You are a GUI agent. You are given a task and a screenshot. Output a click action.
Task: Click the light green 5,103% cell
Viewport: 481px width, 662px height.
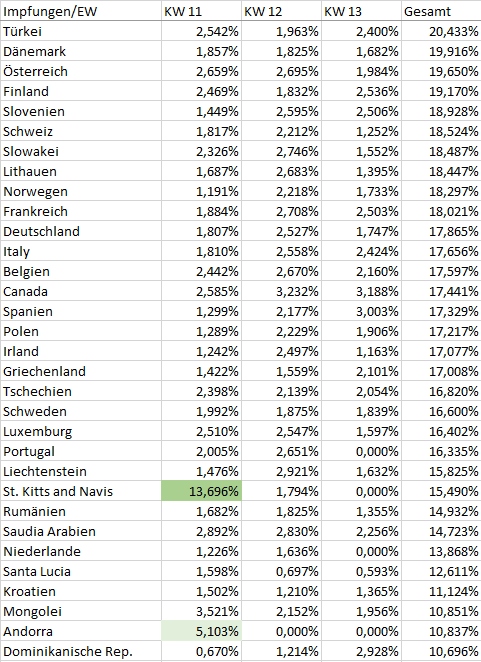click(201, 631)
